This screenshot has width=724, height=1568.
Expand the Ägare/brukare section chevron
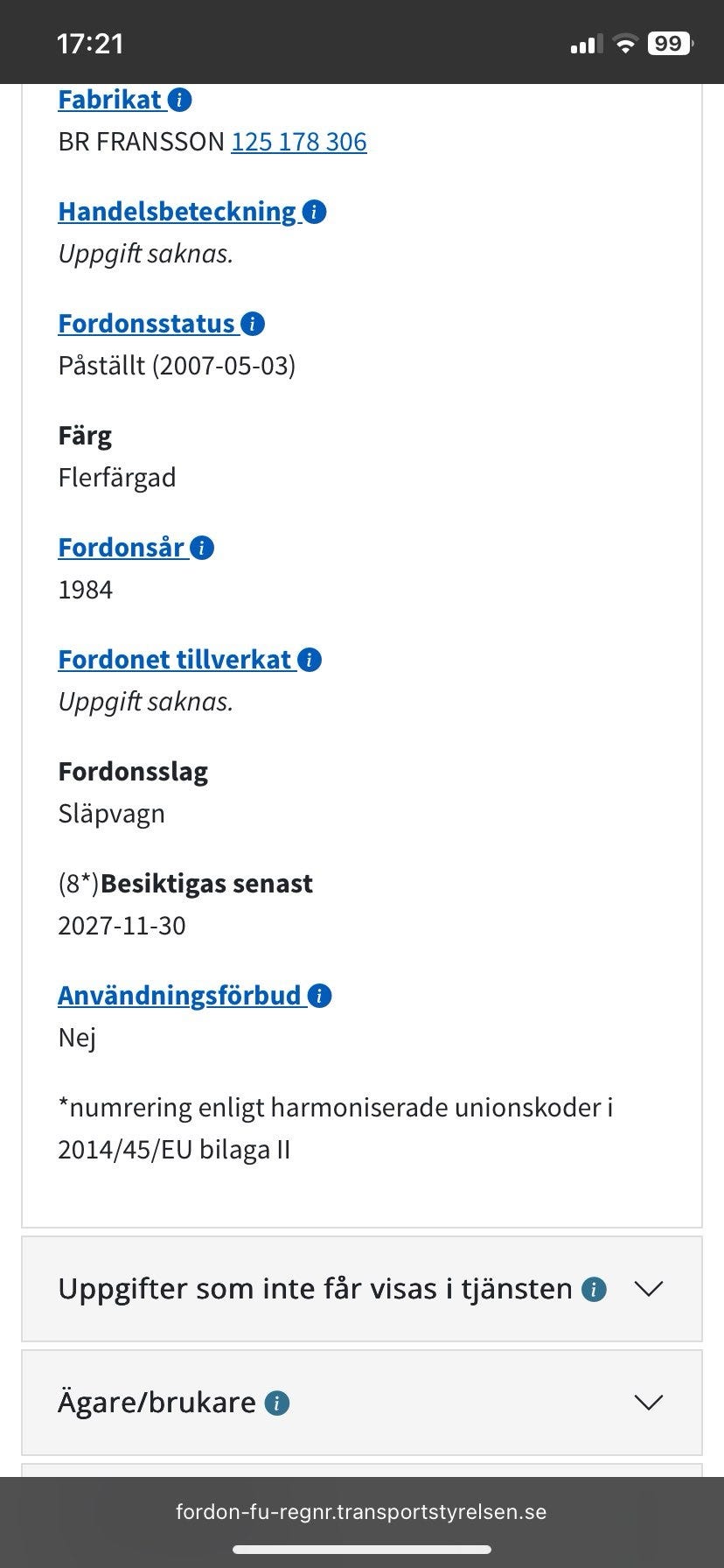[x=649, y=1403]
